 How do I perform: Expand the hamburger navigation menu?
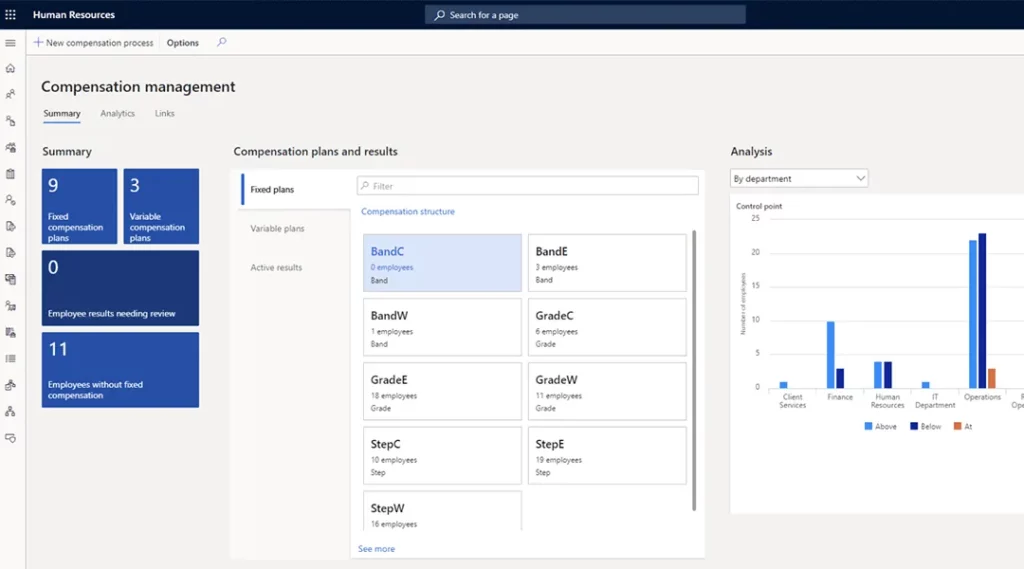pos(10,43)
